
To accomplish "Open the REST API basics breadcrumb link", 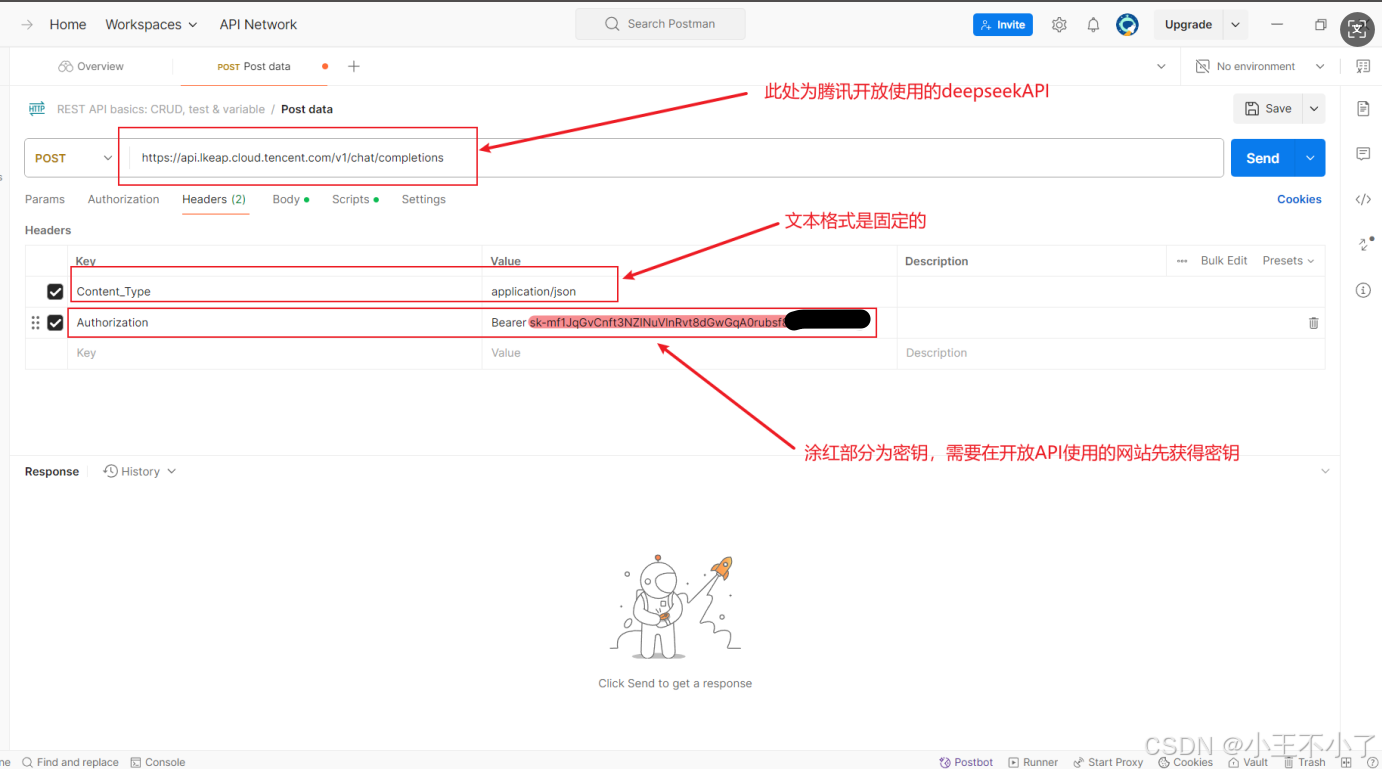I will 161,109.
